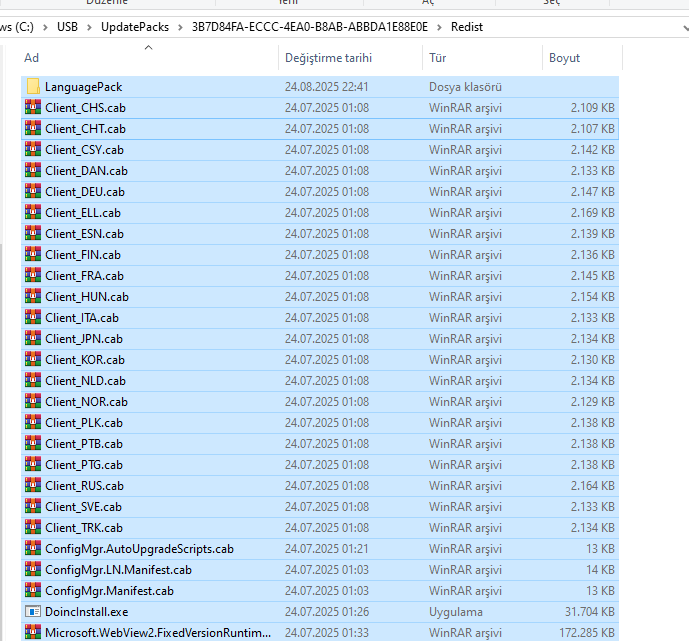Click the Client_JPN.cab archive icon
The width and height of the screenshot is (689, 641).
click(x=33, y=338)
